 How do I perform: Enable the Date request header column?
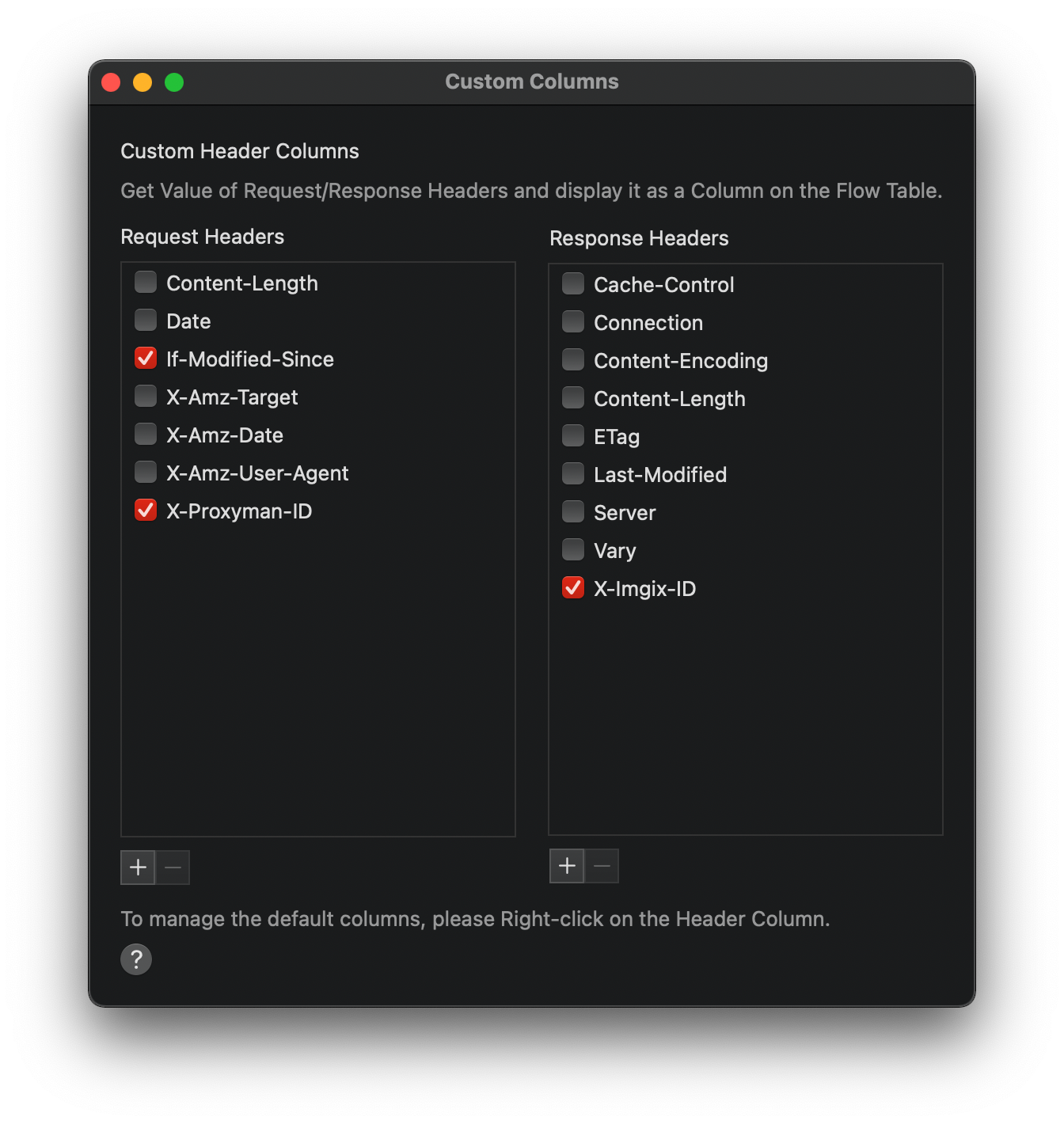145,320
